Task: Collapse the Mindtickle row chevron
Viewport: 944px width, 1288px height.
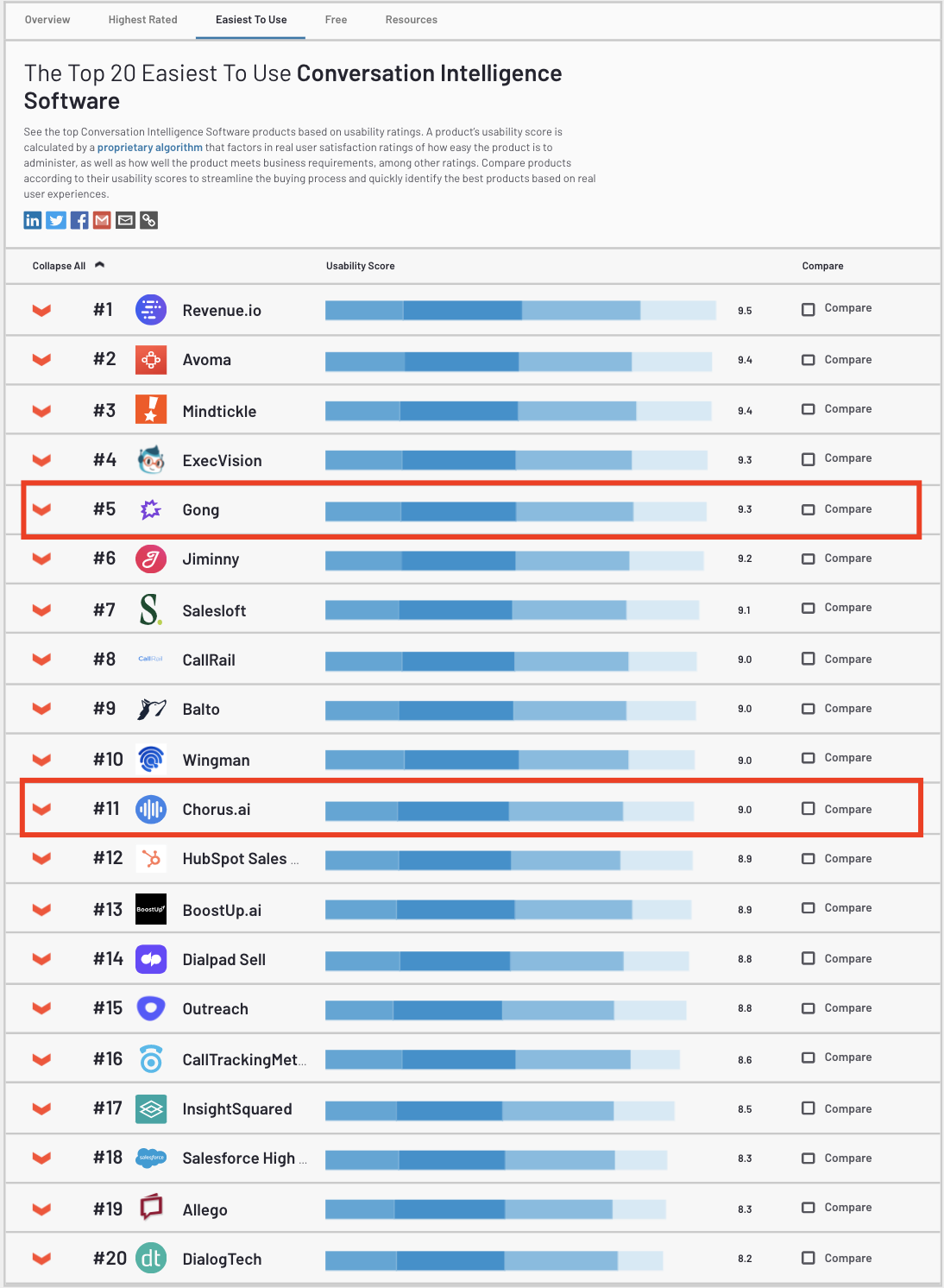Action: 41,411
